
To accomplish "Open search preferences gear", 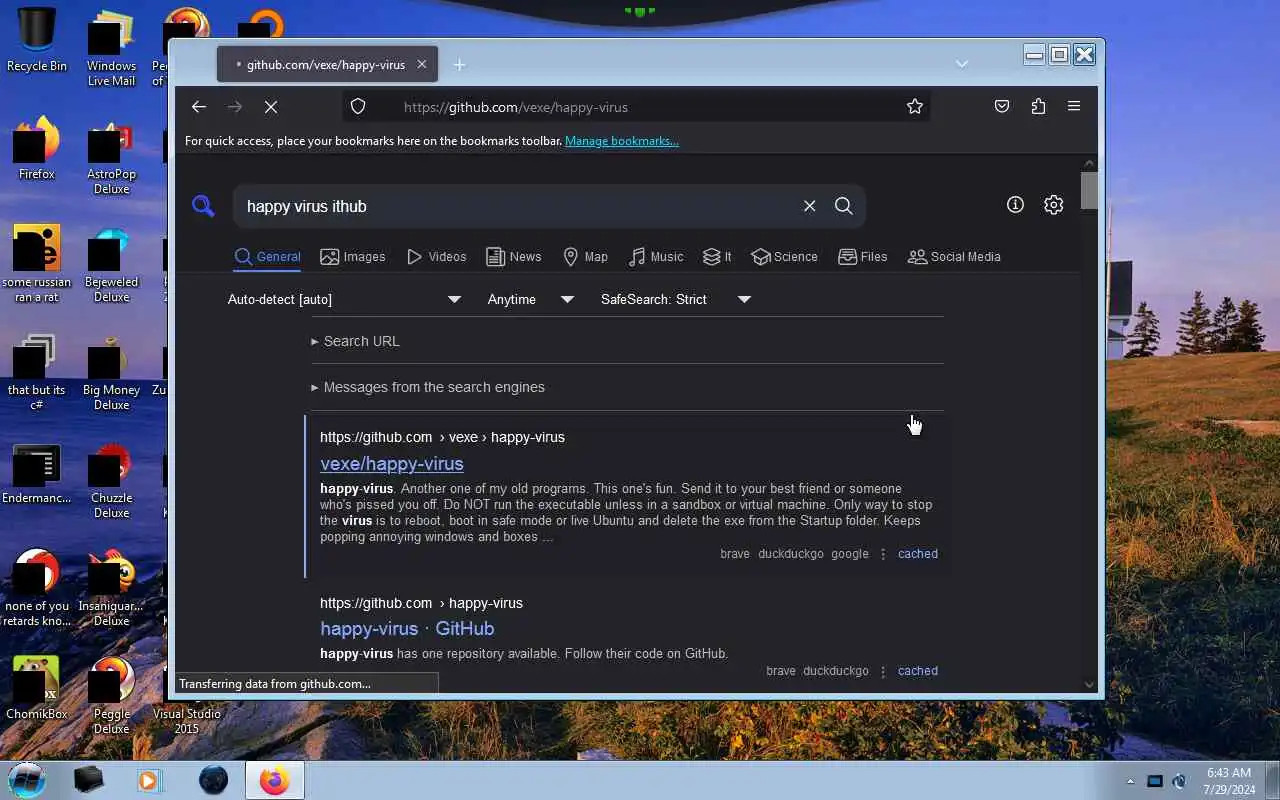I will click(1053, 205).
